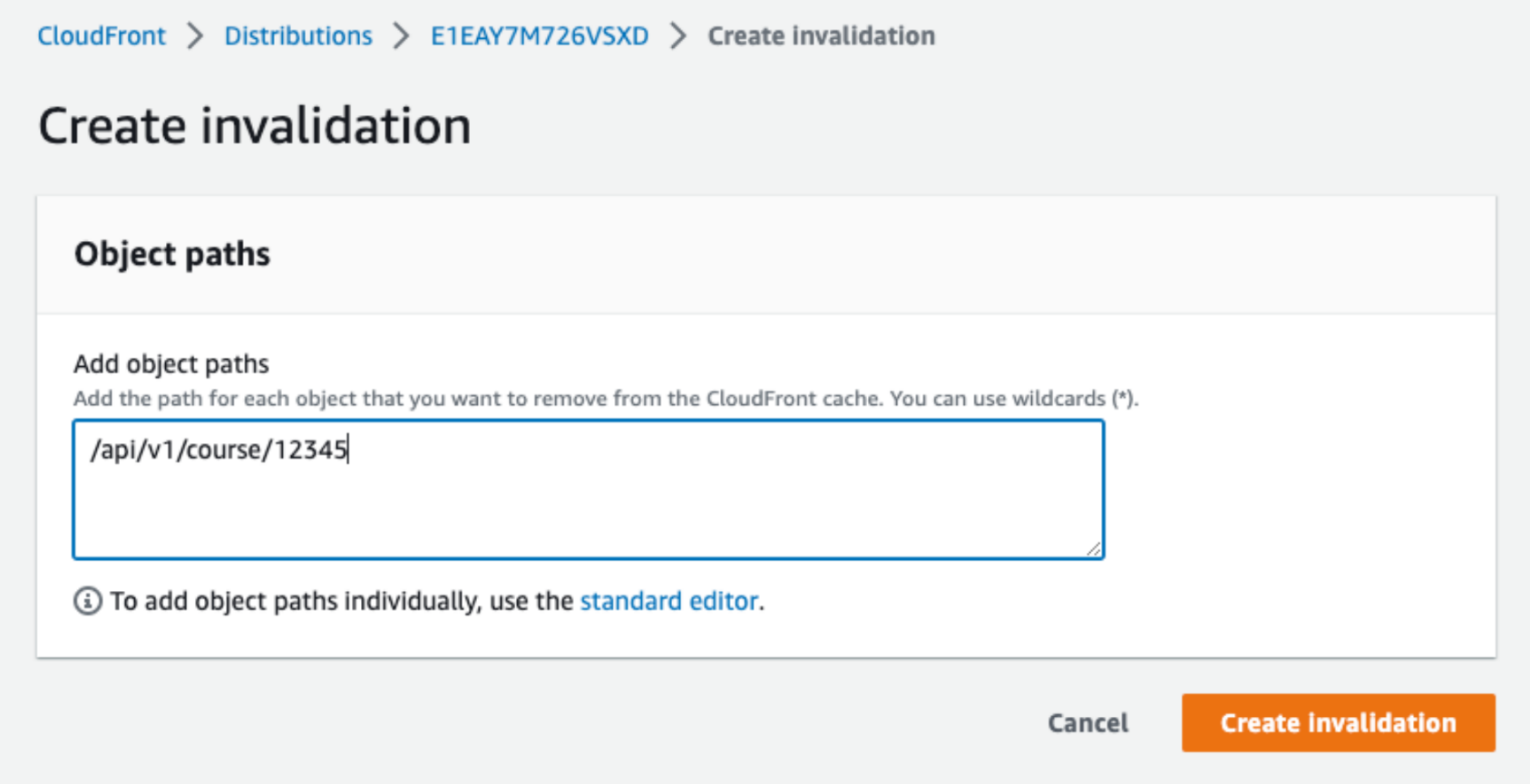Open the standard editor link

pos(669,601)
